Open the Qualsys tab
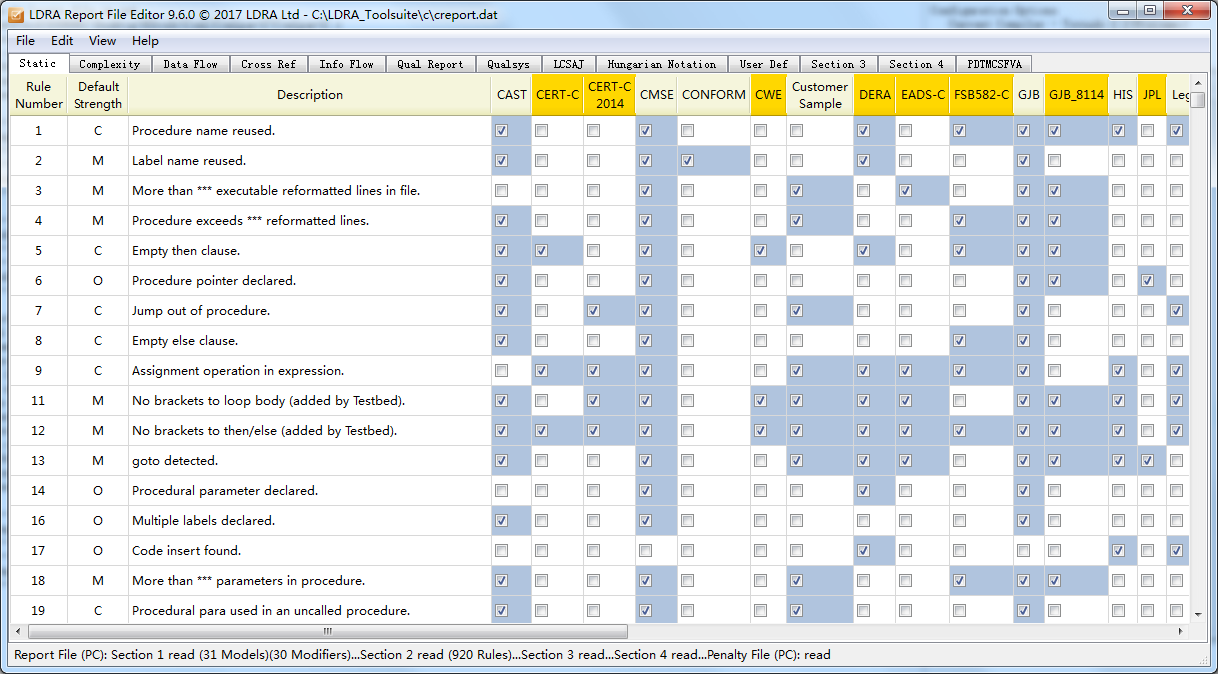The width and height of the screenshot is (1218, 674). pyautogui.click(x=508, y=64)
